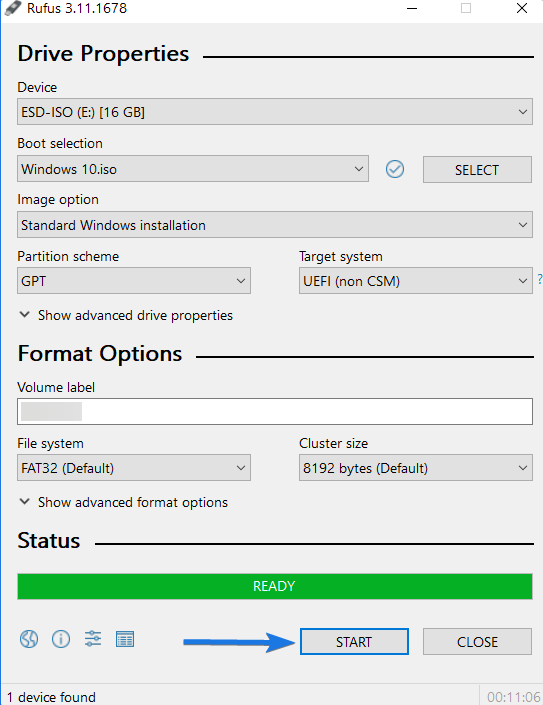Open the Device dropdown ESD-ISO (E:)
The width and height of the screenshot is (543, 705).
[275, 112]
